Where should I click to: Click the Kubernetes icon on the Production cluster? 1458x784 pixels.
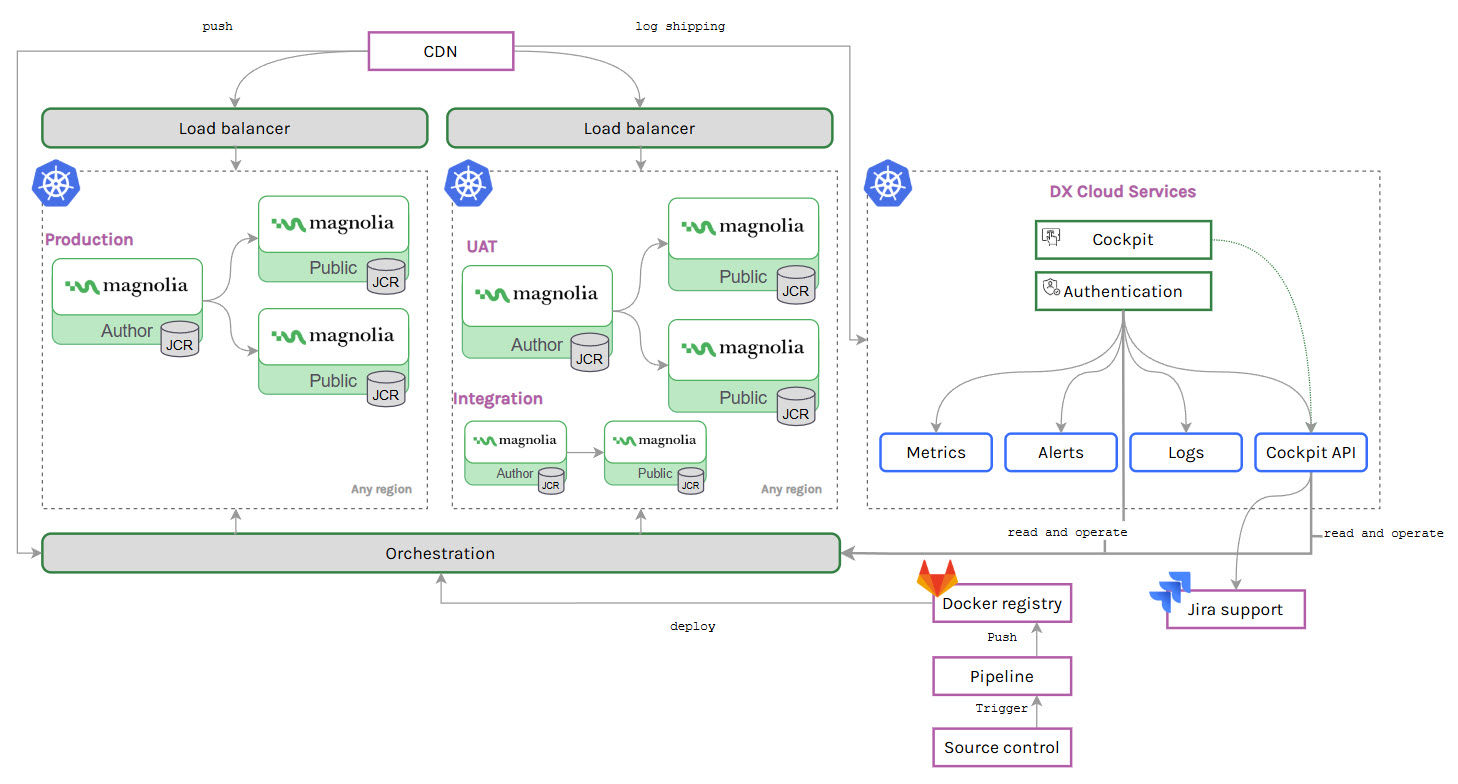56,184
